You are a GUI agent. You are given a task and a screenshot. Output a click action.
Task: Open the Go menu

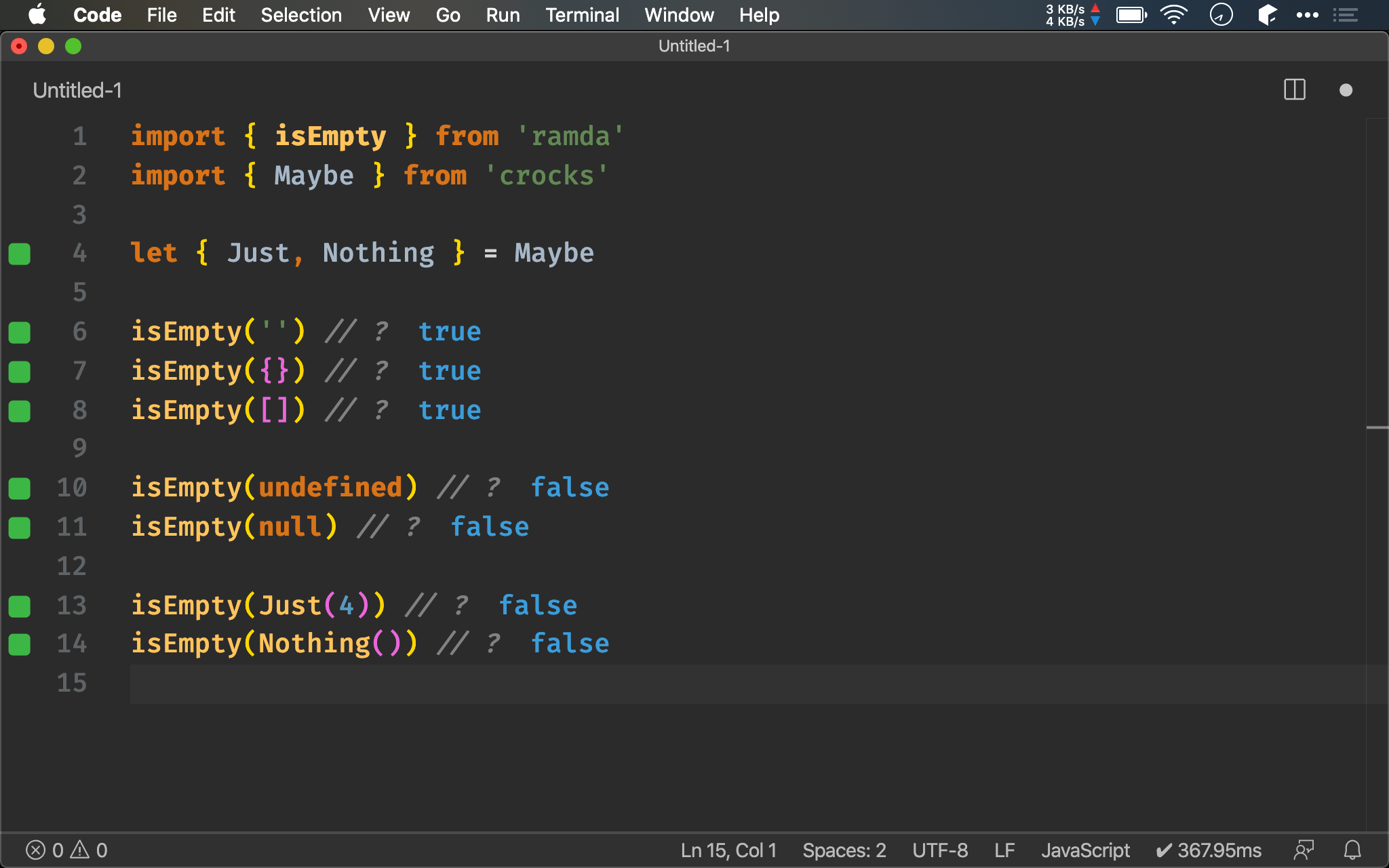[448, 15]
